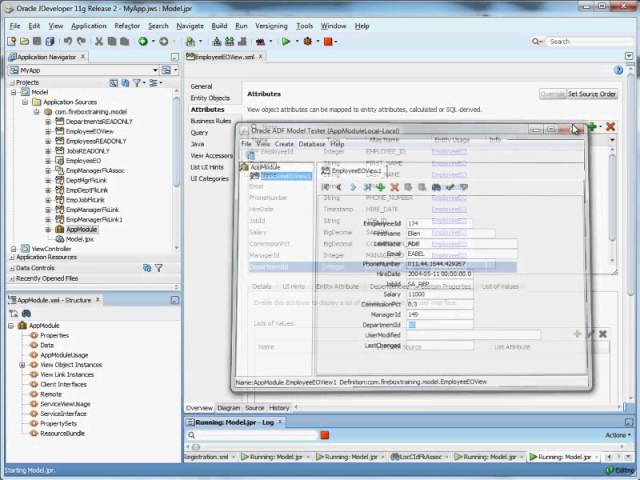Select EmployeeEOView1 in Model Tester tree
This screenshot has width=640, height=480.
tap(286, 176)
